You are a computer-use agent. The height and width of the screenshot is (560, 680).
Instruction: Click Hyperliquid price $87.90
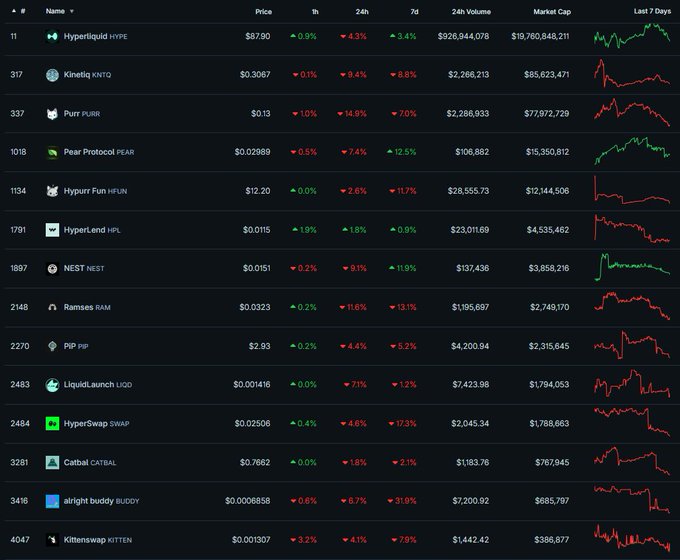pyautogui.click(x=258, y=36)
